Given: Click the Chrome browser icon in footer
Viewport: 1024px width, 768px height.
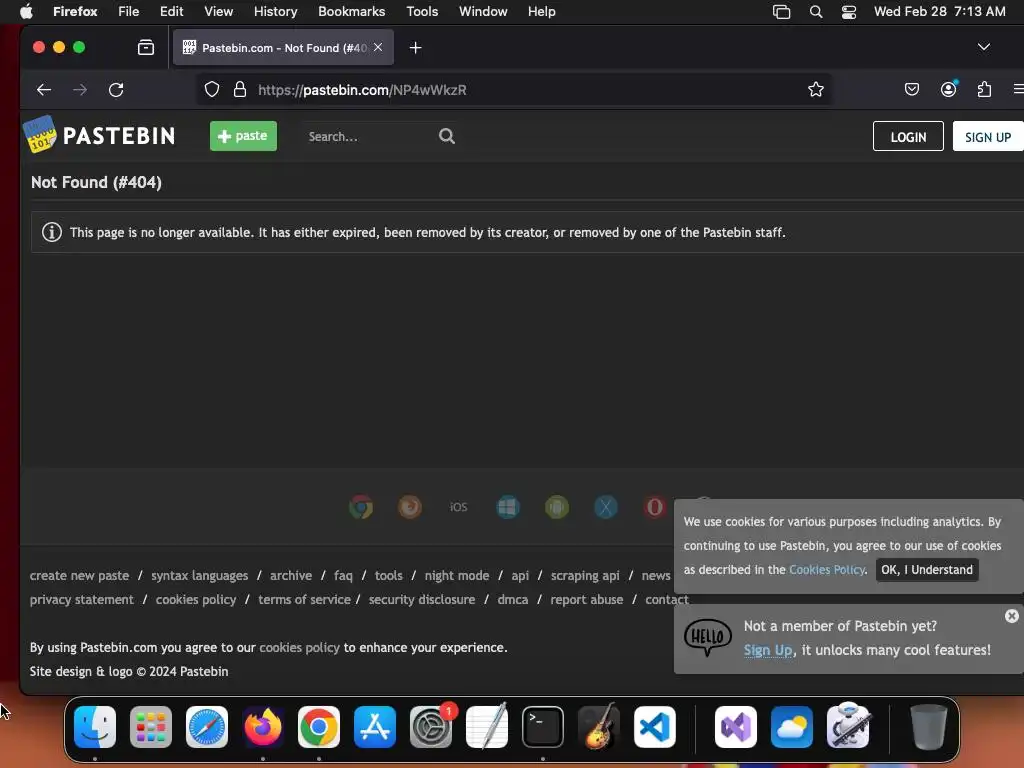Looking at the screenshot, I should pos(361,507).
